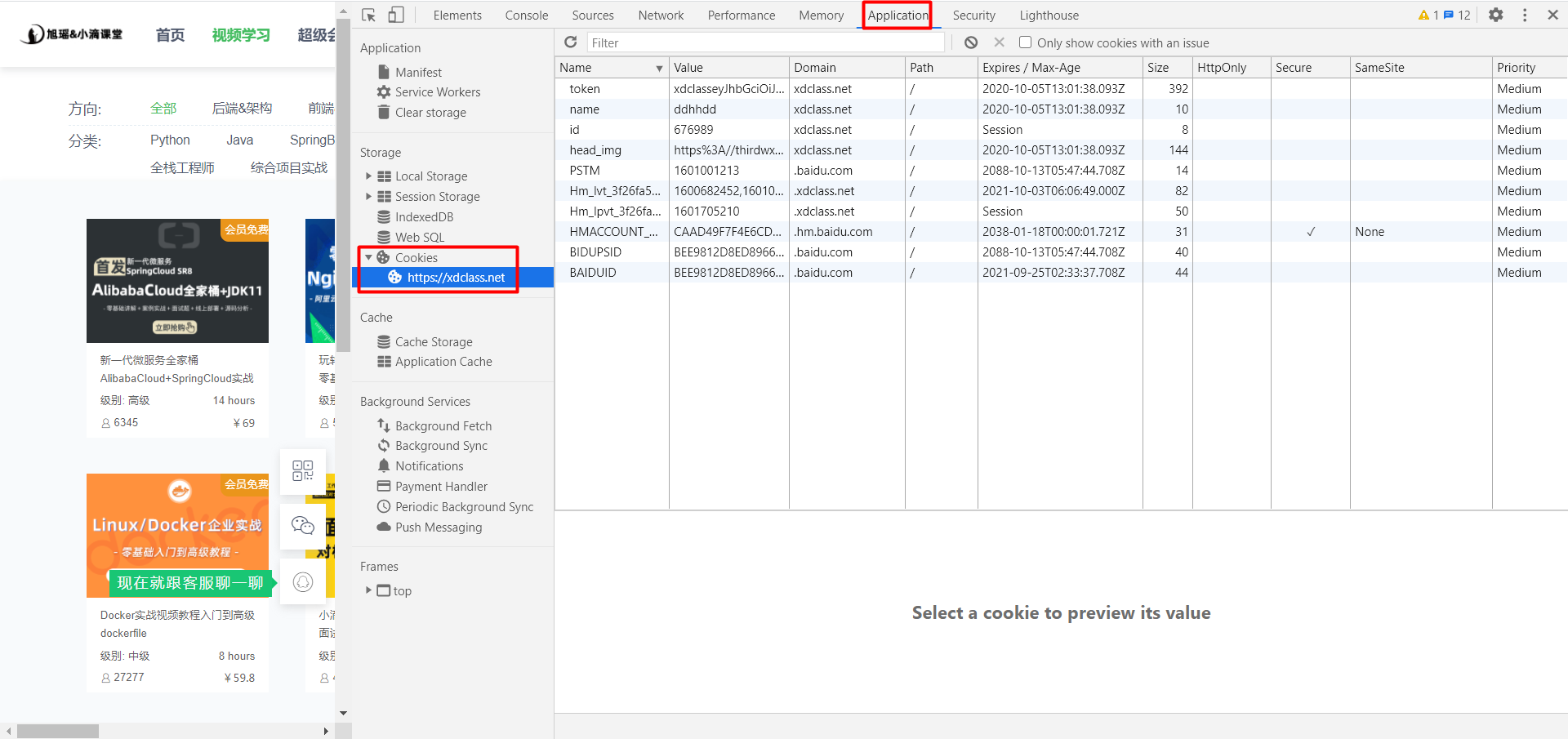Sort cookies by Domain column header

pyautogui.click(x=847, y=67)
